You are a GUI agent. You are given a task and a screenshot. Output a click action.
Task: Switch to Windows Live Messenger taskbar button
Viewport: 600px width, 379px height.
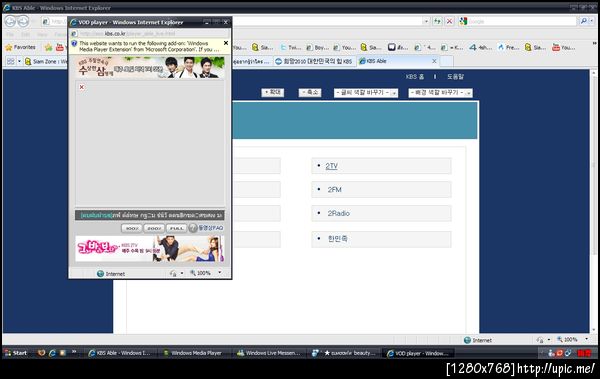coord(268,353)
